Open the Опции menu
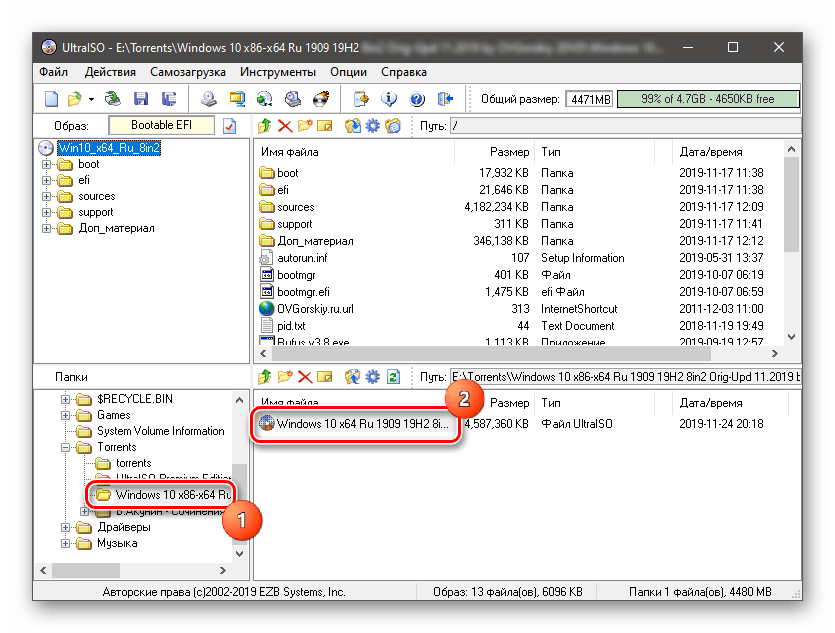Image resolution: width=835 pixels, height=633 pixels. 348,72
